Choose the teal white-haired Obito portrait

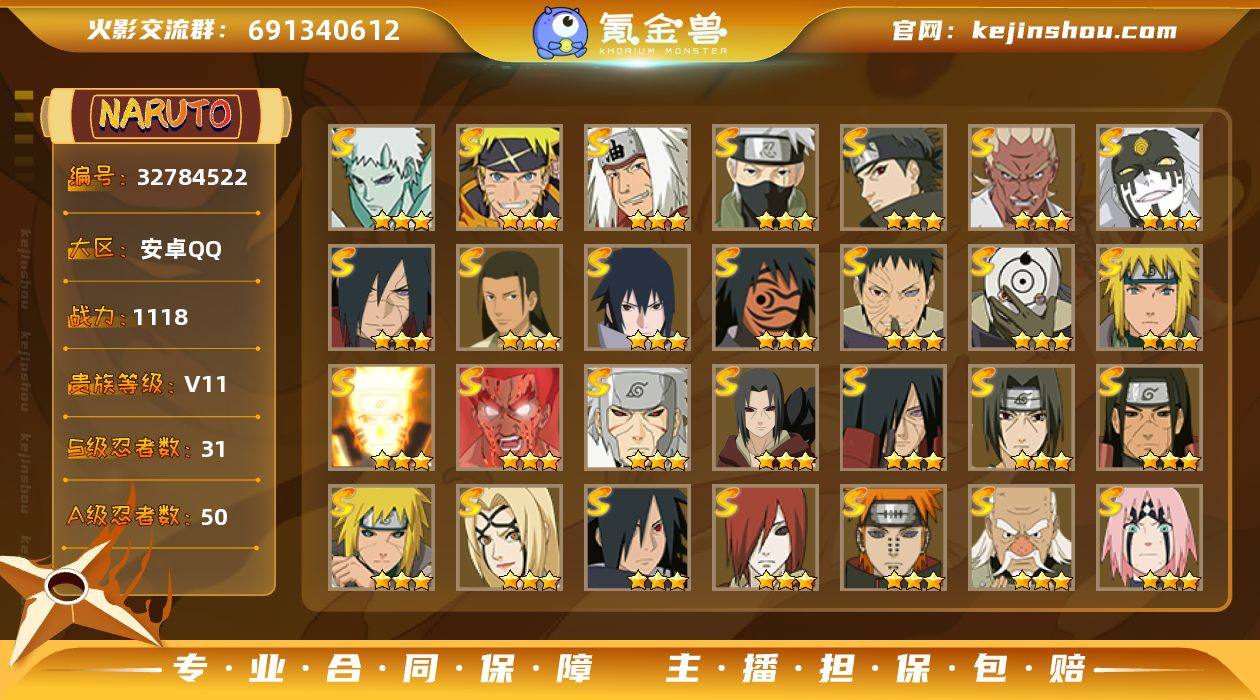pos(382,178)
